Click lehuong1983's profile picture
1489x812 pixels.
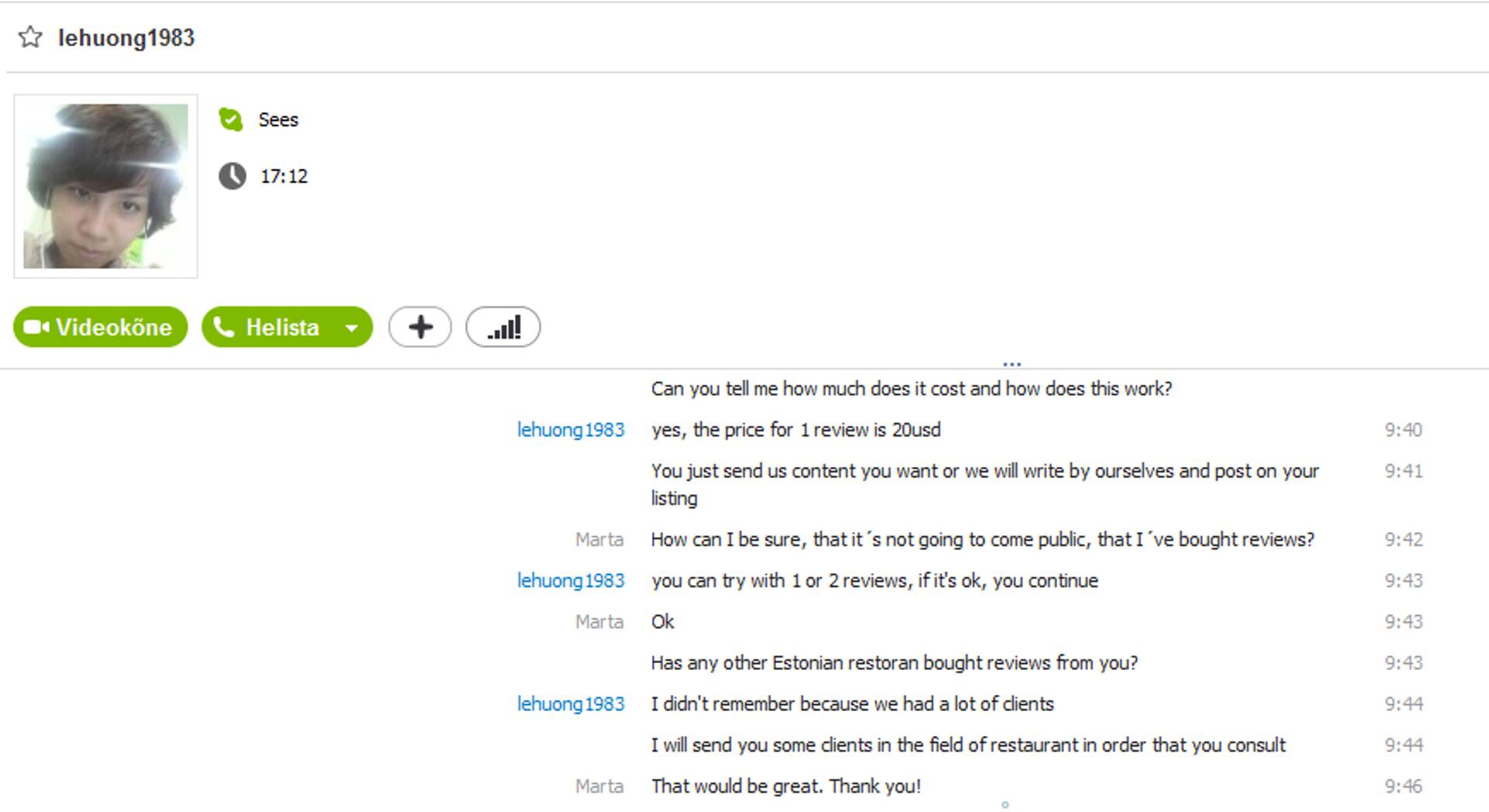click(x=105, y=186)
